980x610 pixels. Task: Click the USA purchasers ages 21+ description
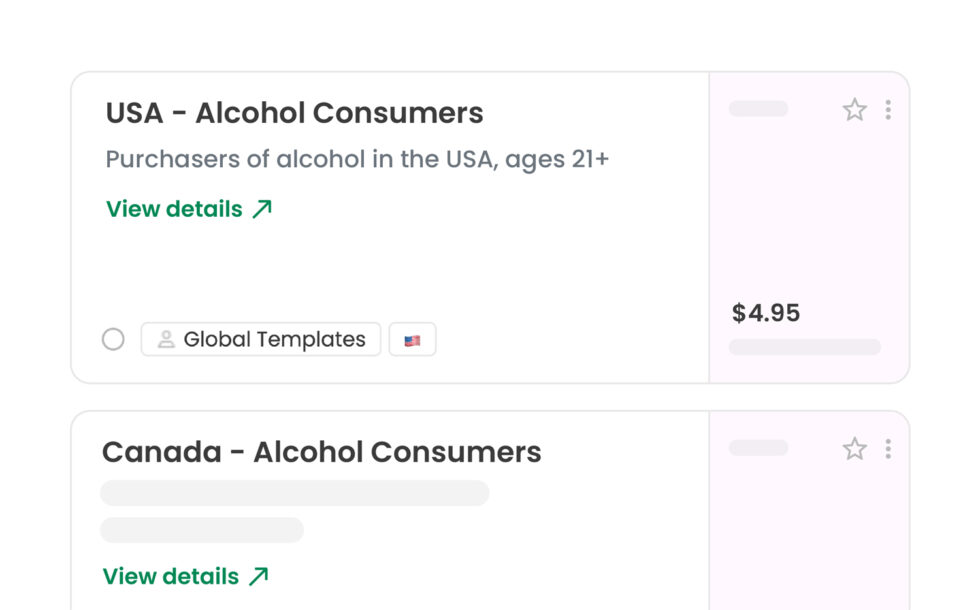click(357, 160)
